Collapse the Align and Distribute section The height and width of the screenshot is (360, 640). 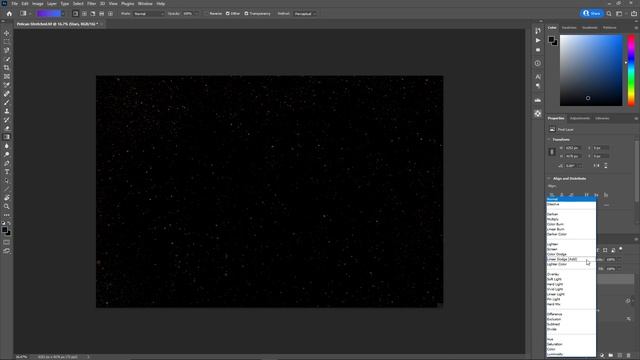tap(549, 178)
